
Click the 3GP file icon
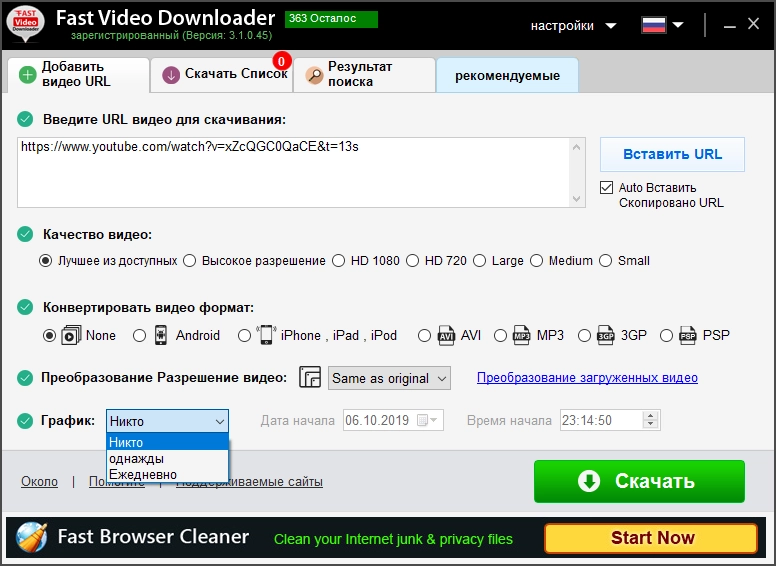tap(606, 335)
